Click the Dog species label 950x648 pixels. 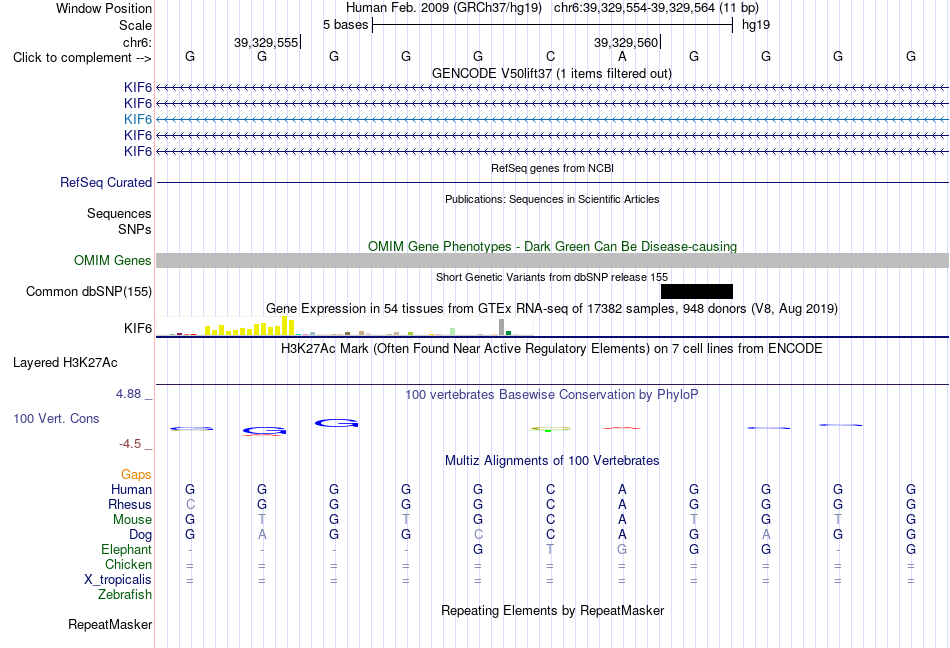141,535
